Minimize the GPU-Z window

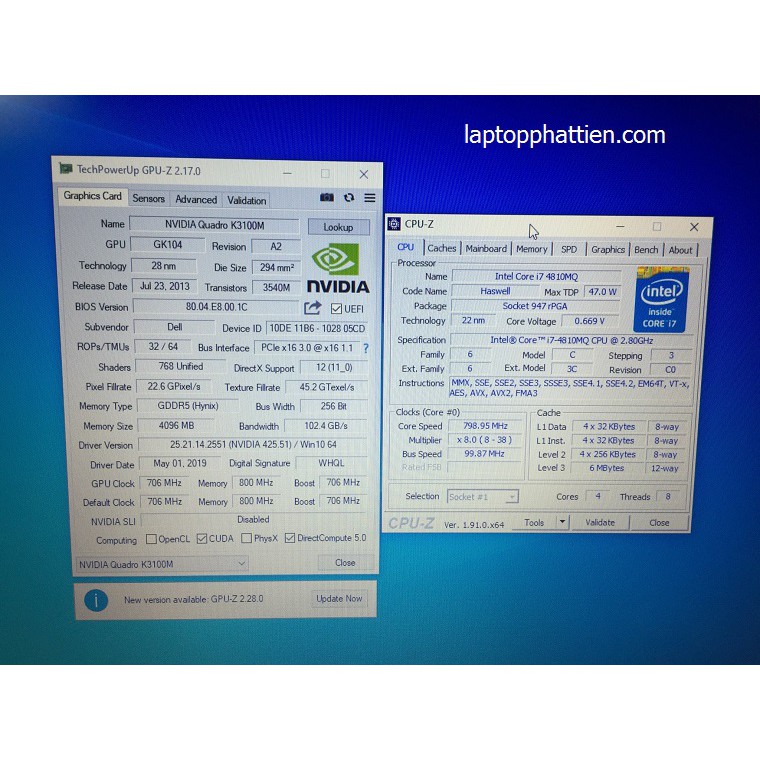(x=287, y=173)
